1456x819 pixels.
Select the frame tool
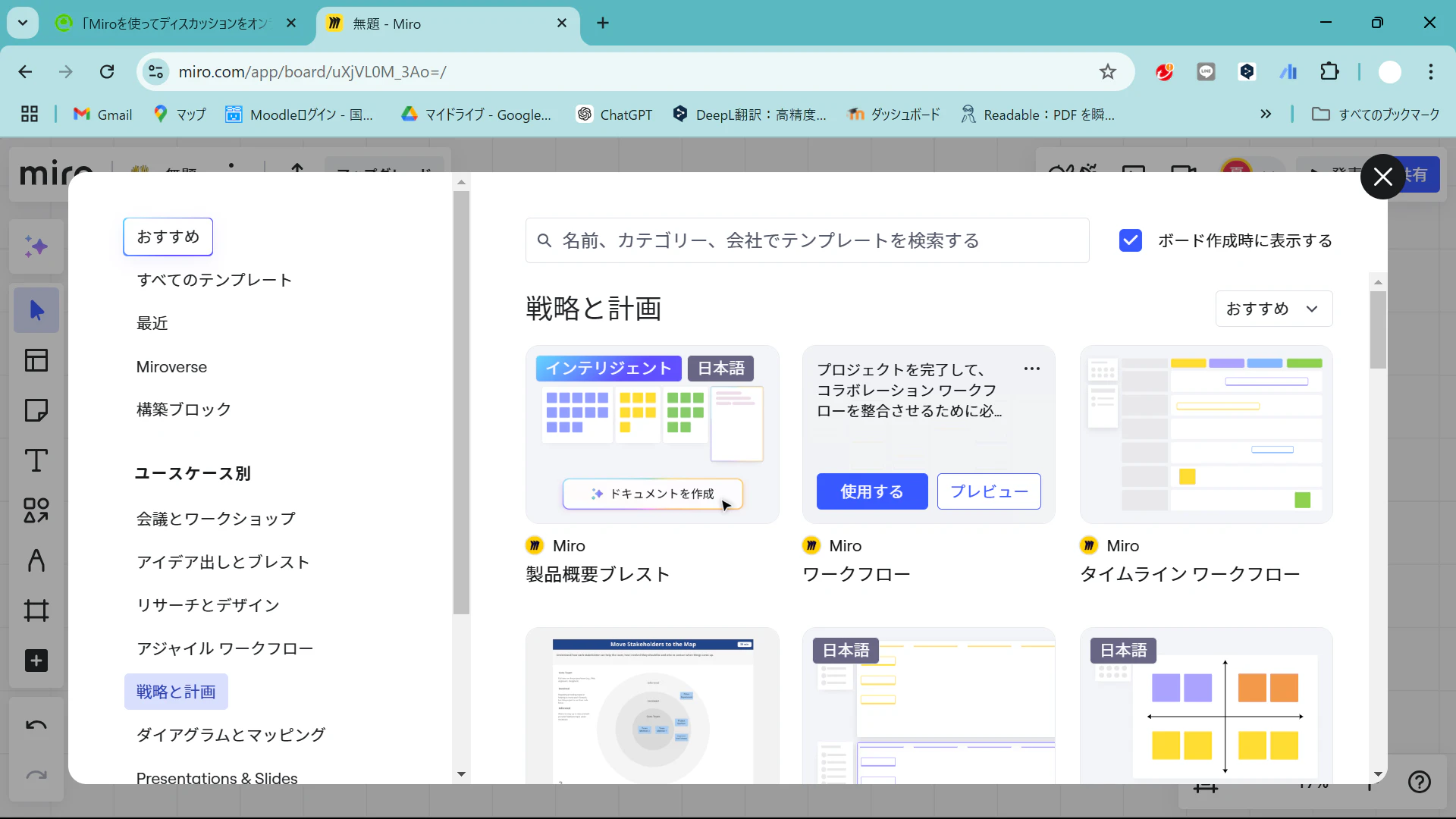point(36,610)
